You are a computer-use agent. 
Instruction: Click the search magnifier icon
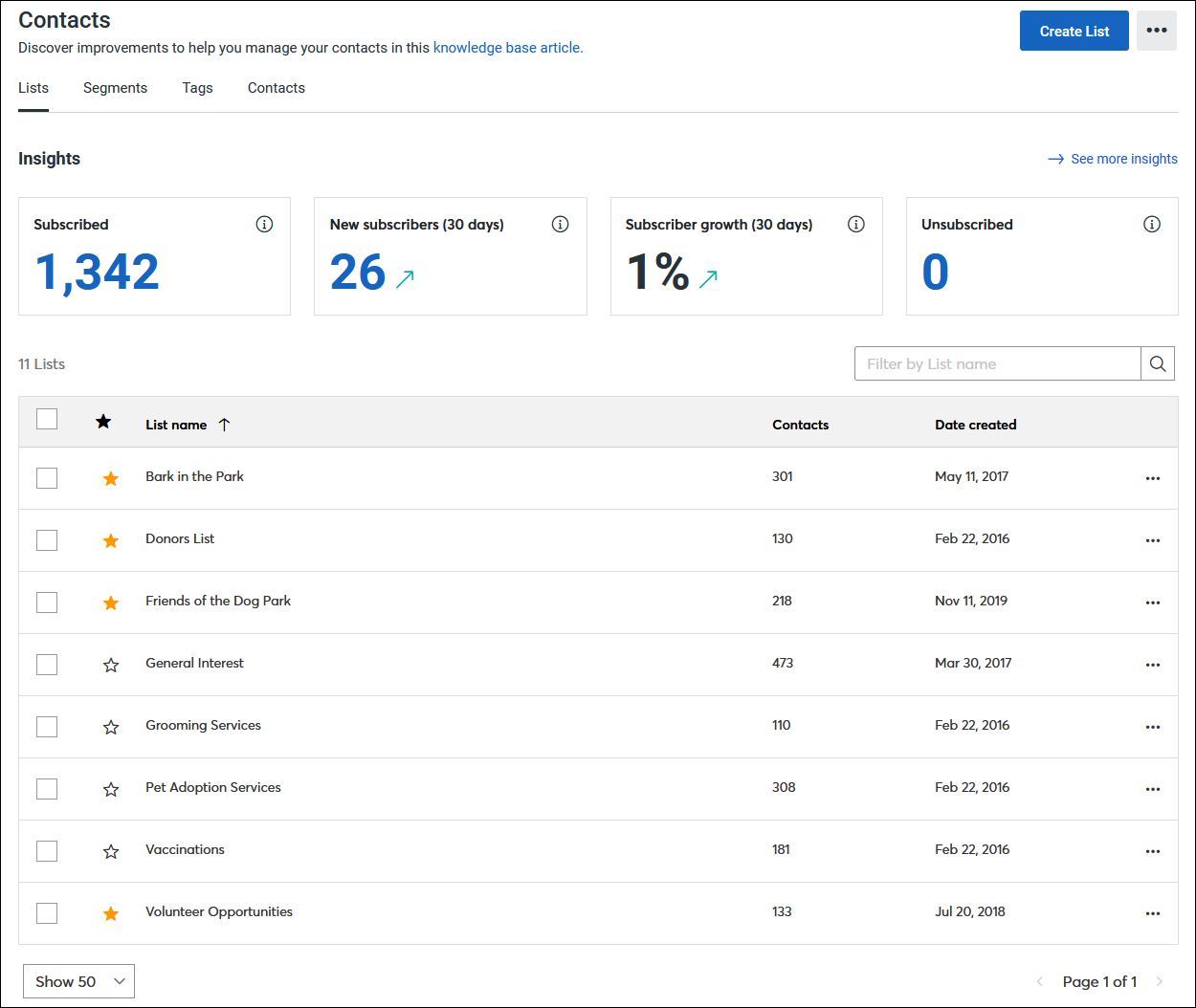pos(1158,363)
